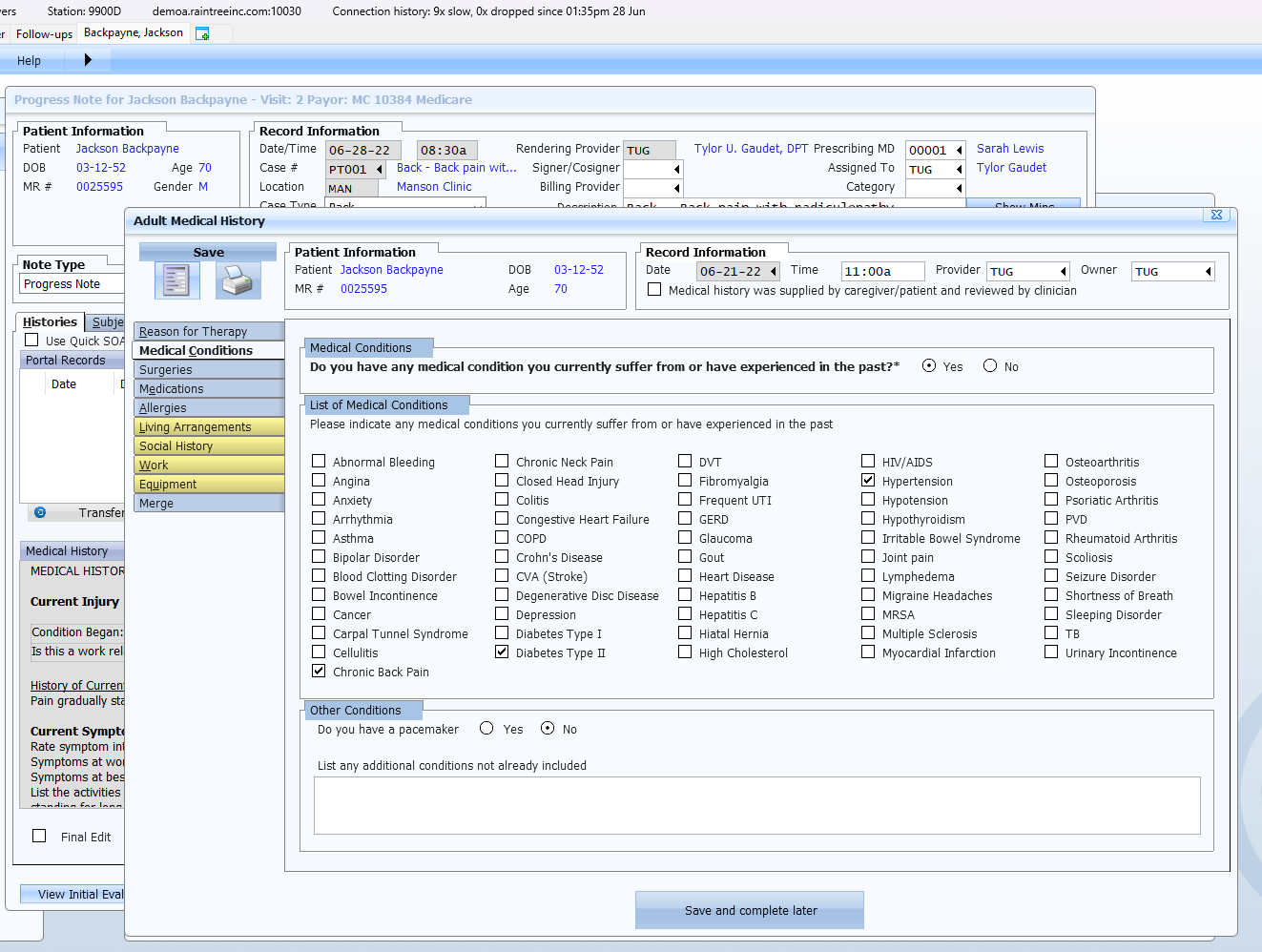Check the Asthma checkbox
The width and height of the screenshot is (1262, 952).
(319, 537)
